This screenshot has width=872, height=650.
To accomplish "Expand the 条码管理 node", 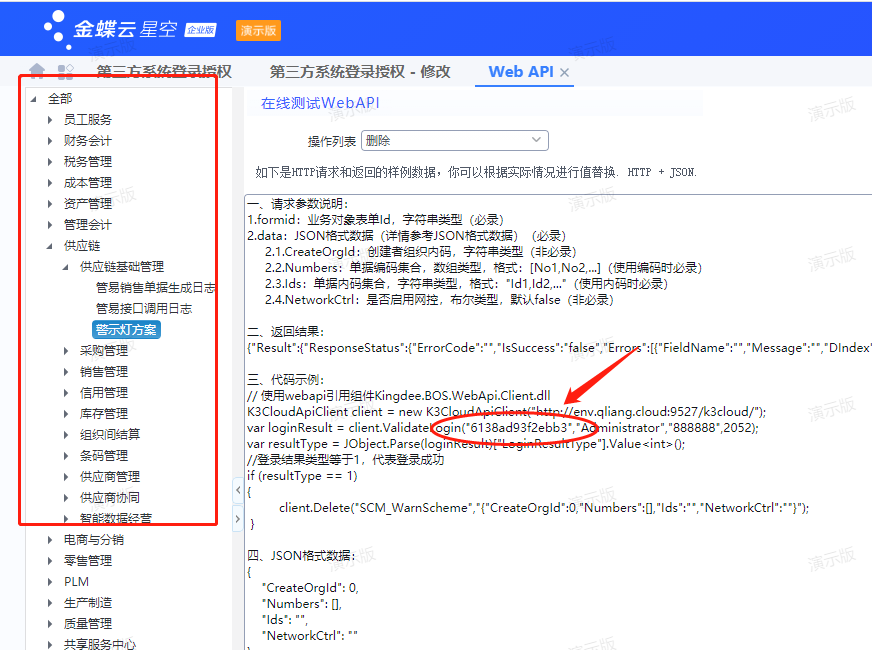I will (66, 456).
